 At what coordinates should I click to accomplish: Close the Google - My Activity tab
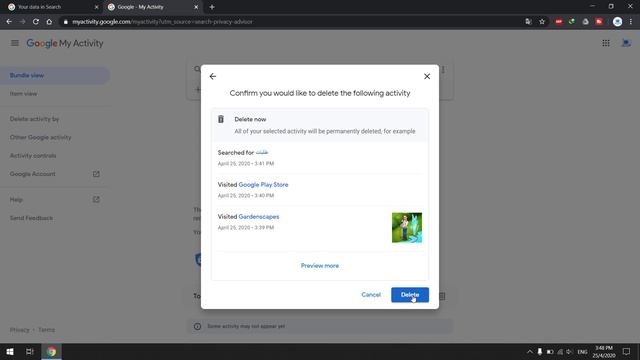[196, 7]
